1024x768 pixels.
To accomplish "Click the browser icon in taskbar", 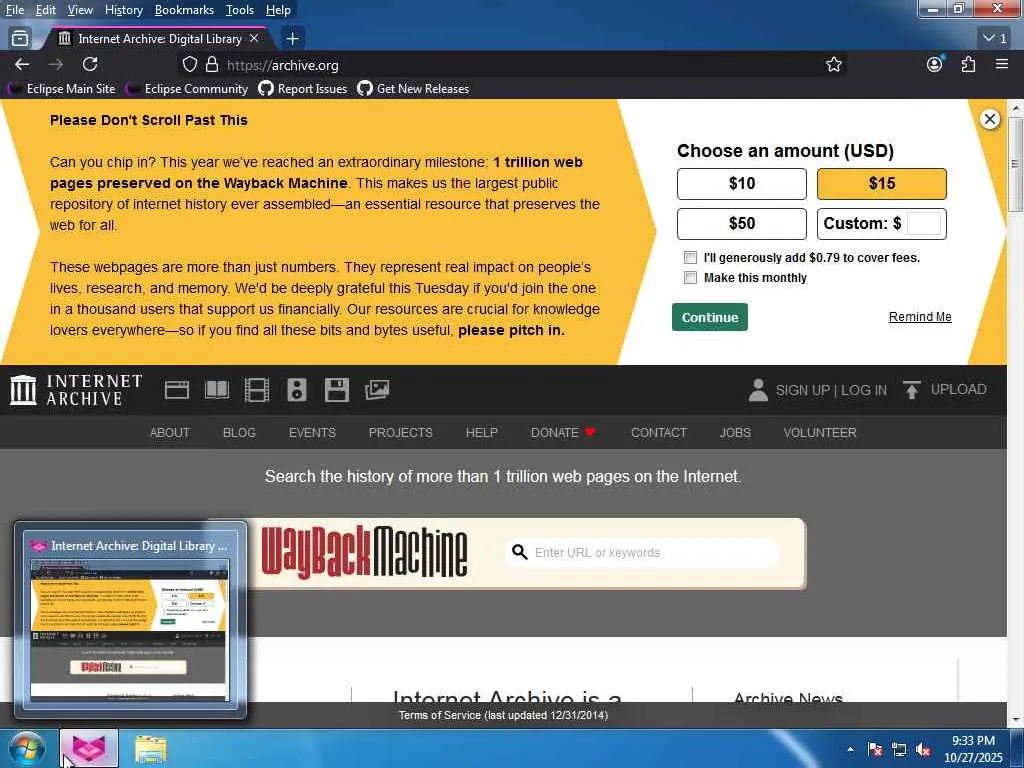I will pos(89,749).
